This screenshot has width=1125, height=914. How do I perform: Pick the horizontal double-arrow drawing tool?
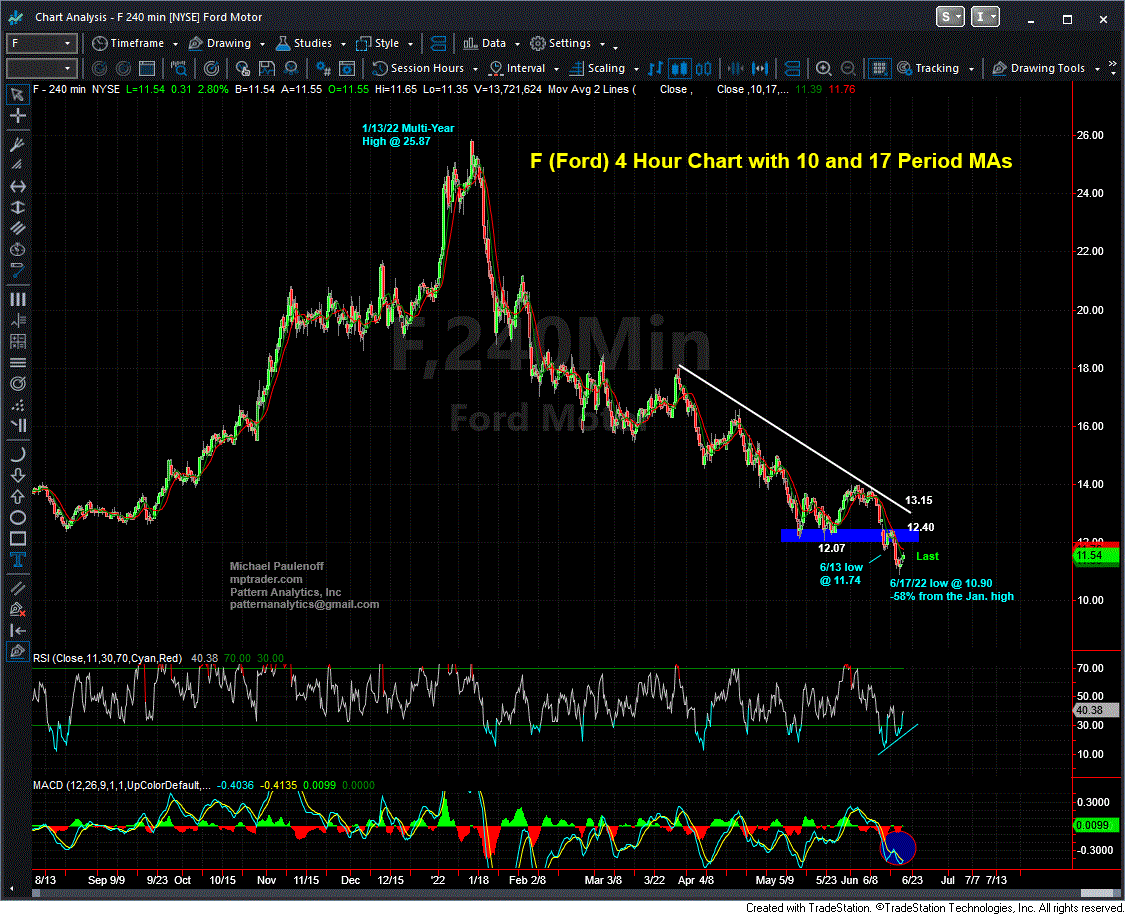[x=17, y=187]
